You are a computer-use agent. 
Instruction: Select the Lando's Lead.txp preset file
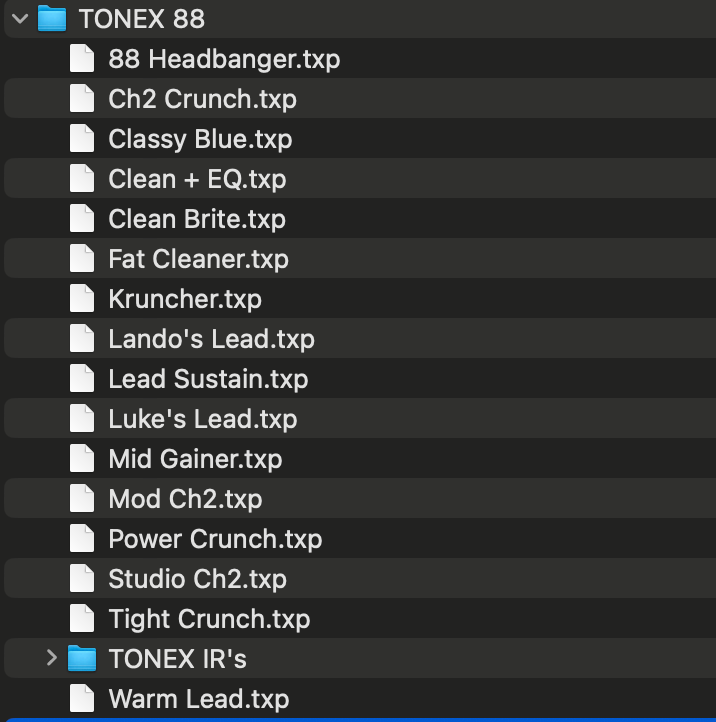[x=211, y=339]
